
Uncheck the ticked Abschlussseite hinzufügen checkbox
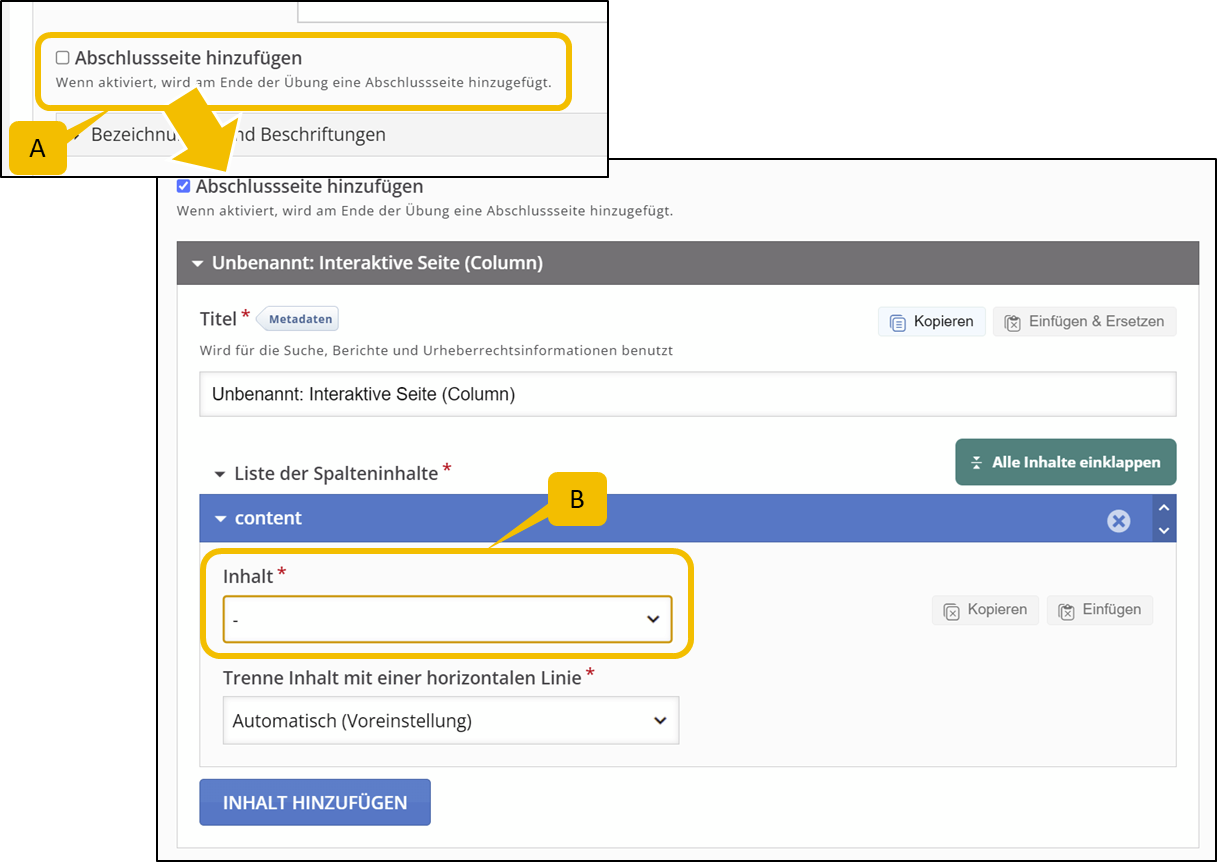tap(183, 186)
